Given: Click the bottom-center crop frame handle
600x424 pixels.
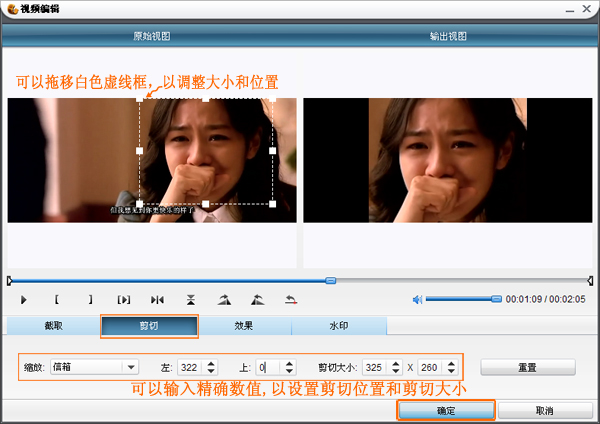Looking at the screenshot, I should [206, 204].
